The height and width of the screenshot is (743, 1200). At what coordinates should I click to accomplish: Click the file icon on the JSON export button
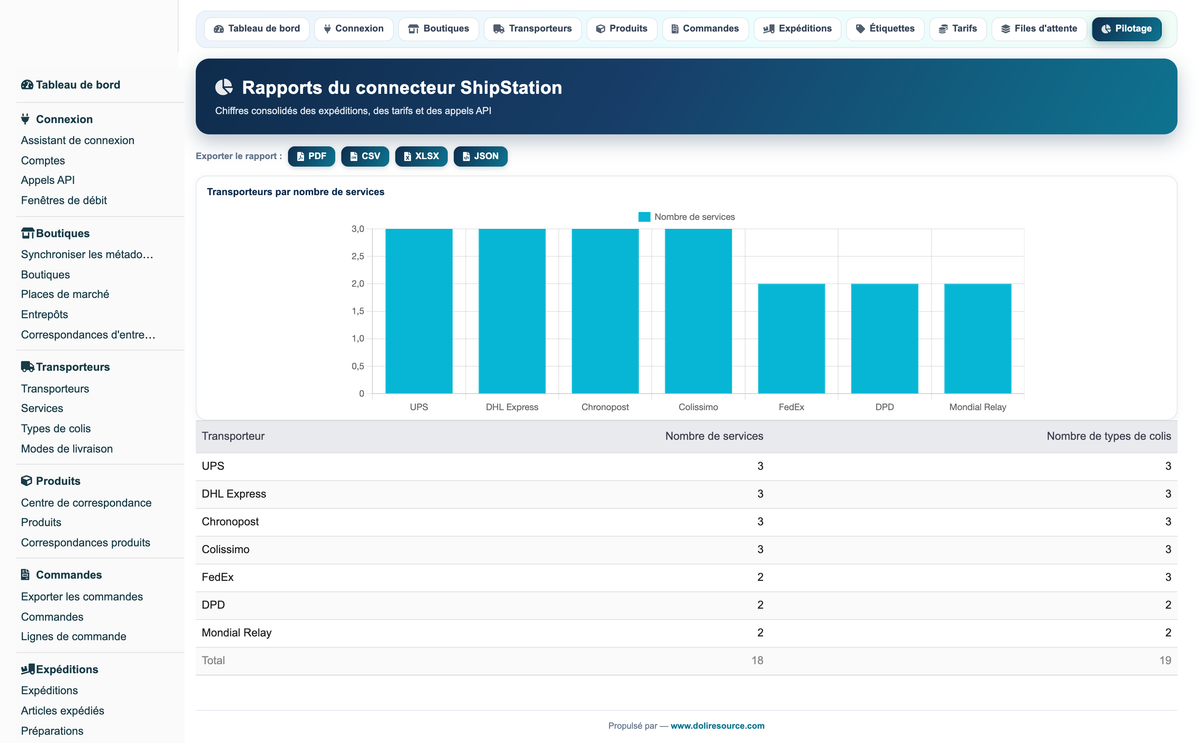click(x=467, y=157)
